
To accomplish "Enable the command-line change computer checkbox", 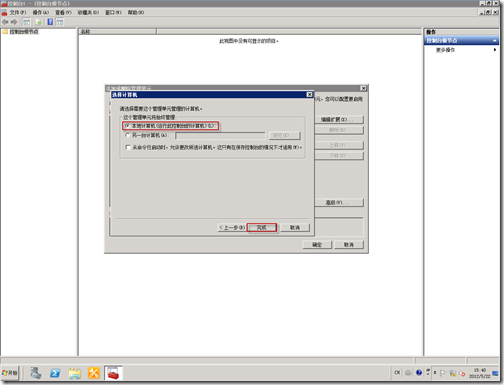I will pyautogui.click(x=128, y=147).
